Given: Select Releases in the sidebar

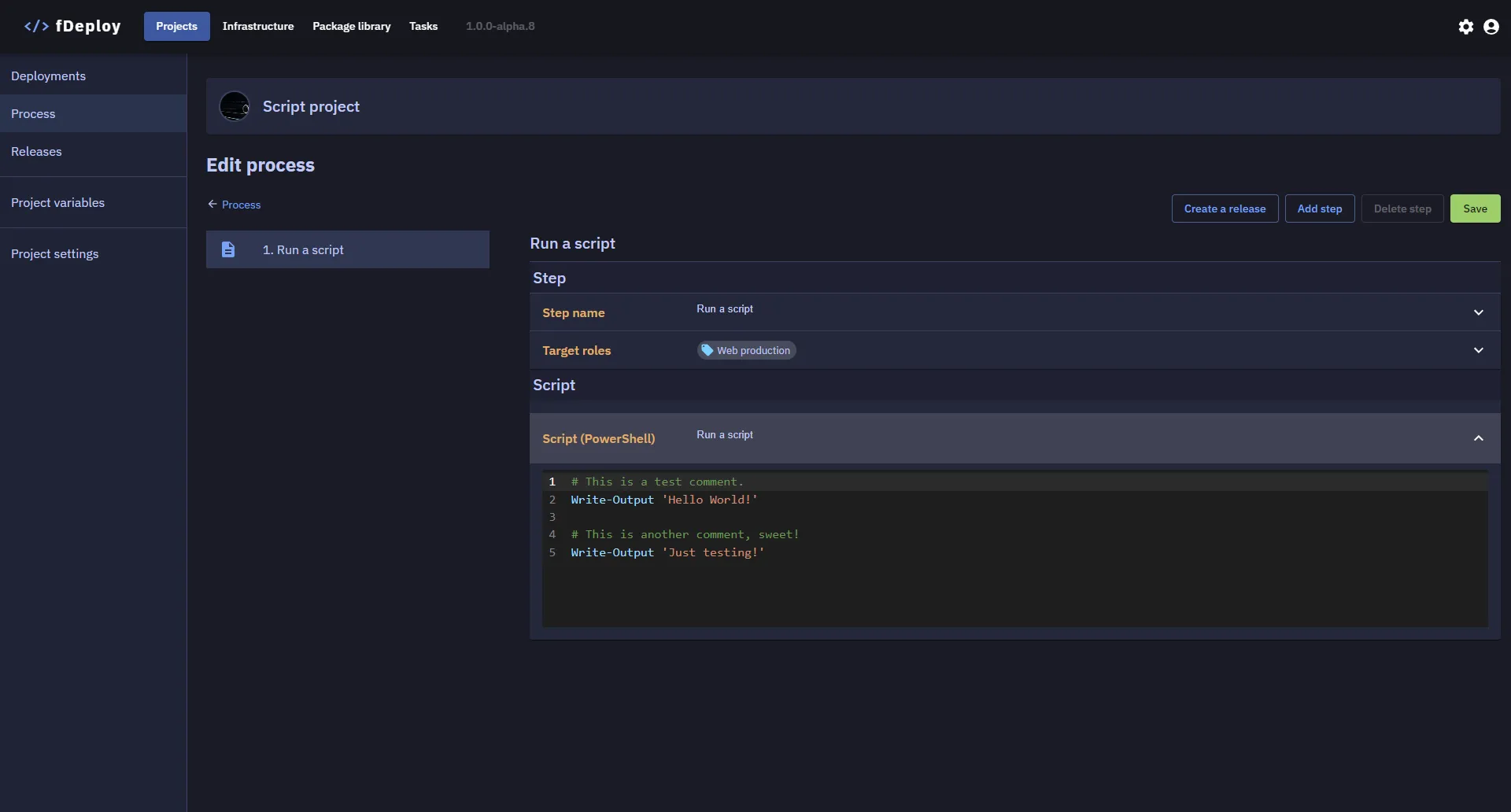Looking at the screenshot, I should [93, 151].
